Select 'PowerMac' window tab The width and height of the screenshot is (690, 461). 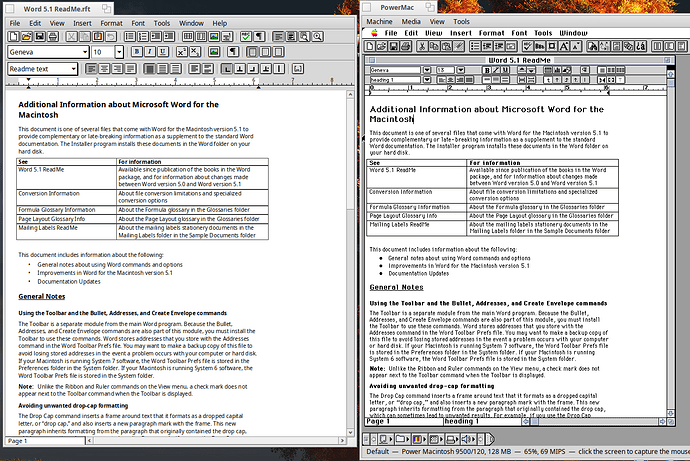coord(397,7)
